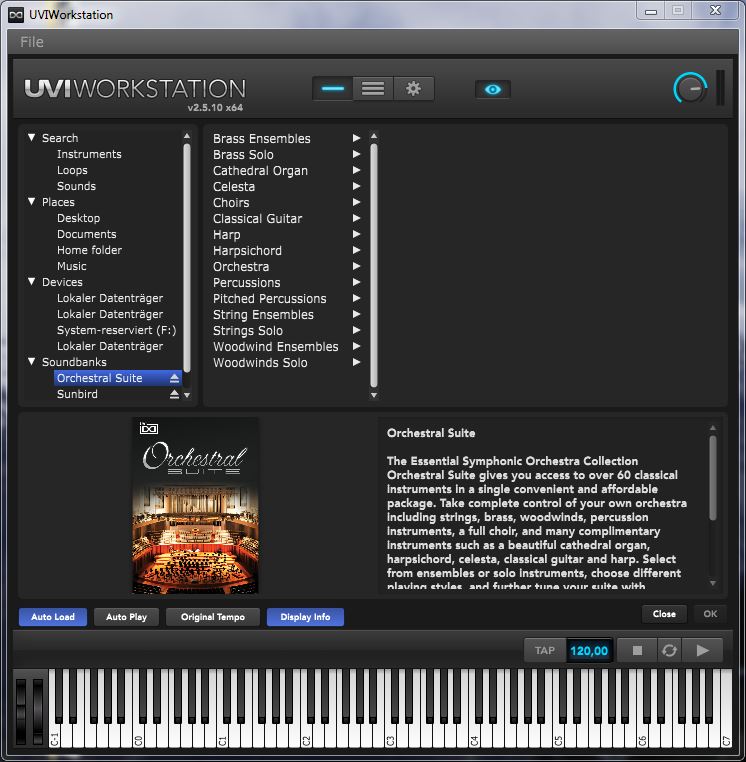The height and width of the screenshot is (762, 746).
Task: Select Woodwinds Solo category
Action: pos(260,363)
